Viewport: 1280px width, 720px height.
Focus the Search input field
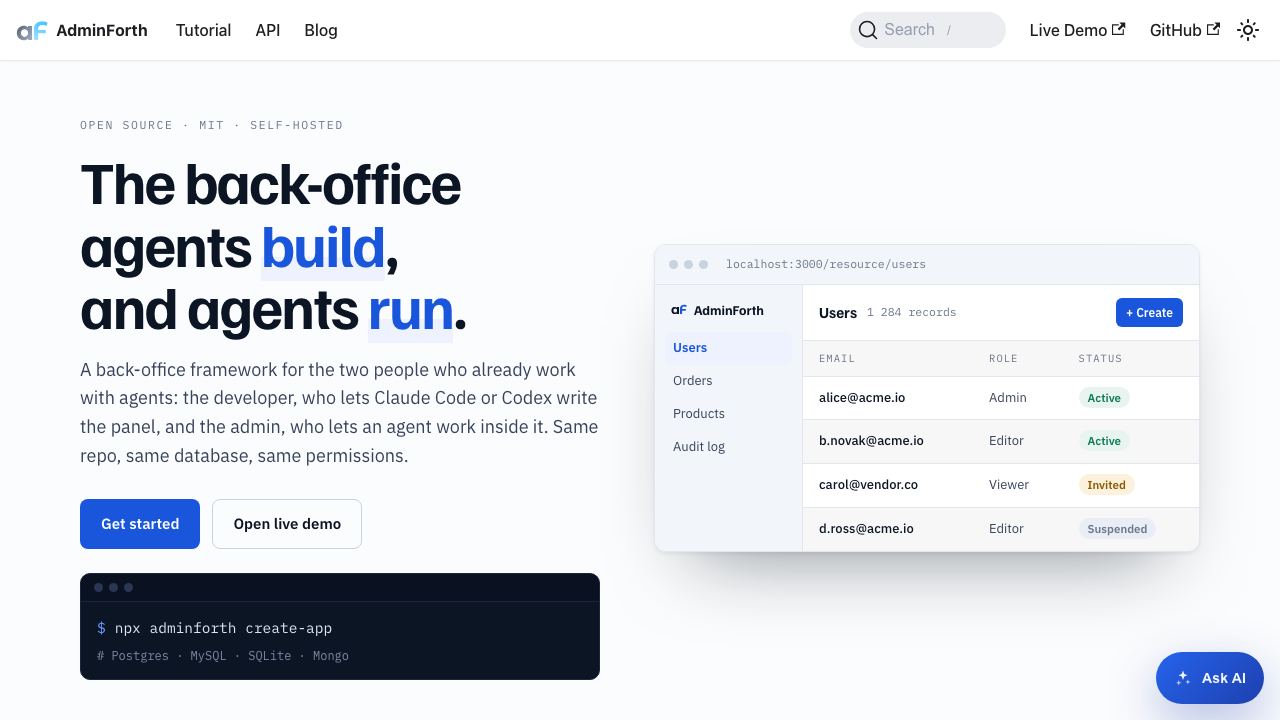[928, 30]
